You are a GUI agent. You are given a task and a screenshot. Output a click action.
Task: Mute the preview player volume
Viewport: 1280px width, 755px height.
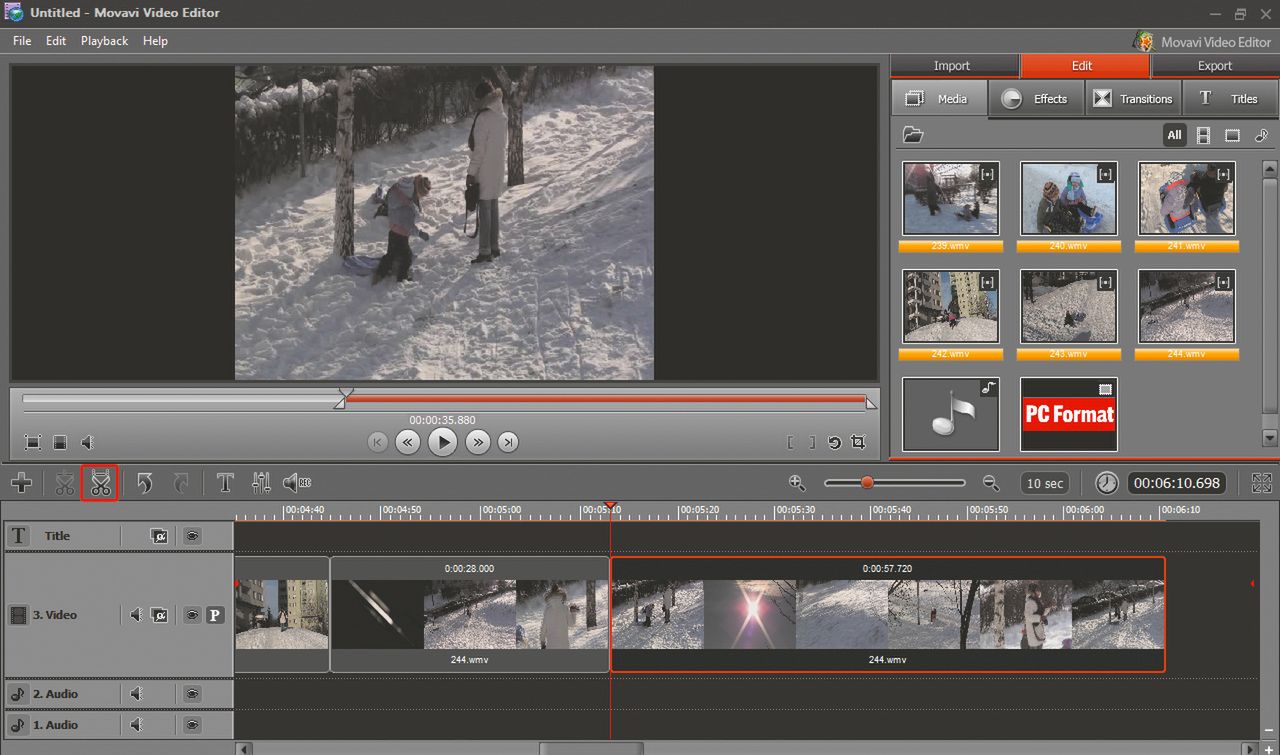click(88, 442)
